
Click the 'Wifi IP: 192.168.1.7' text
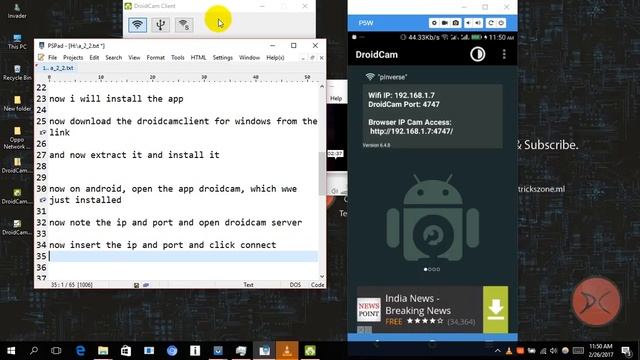point(401,96)
